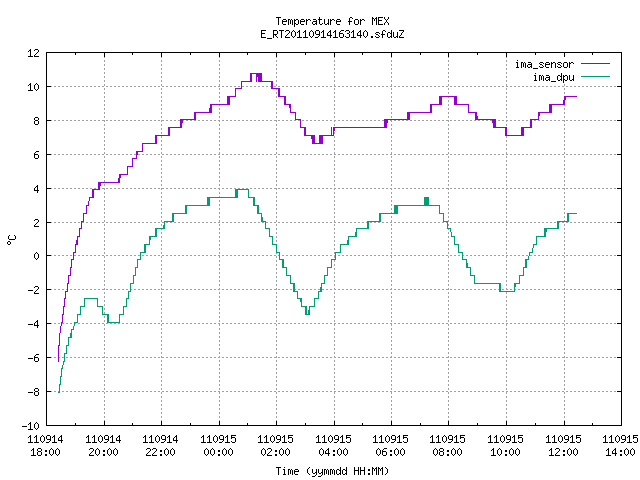This screenshot has height=480, width=640.
Task: Click the °C y-axis unit label
Action: point(11,240)
